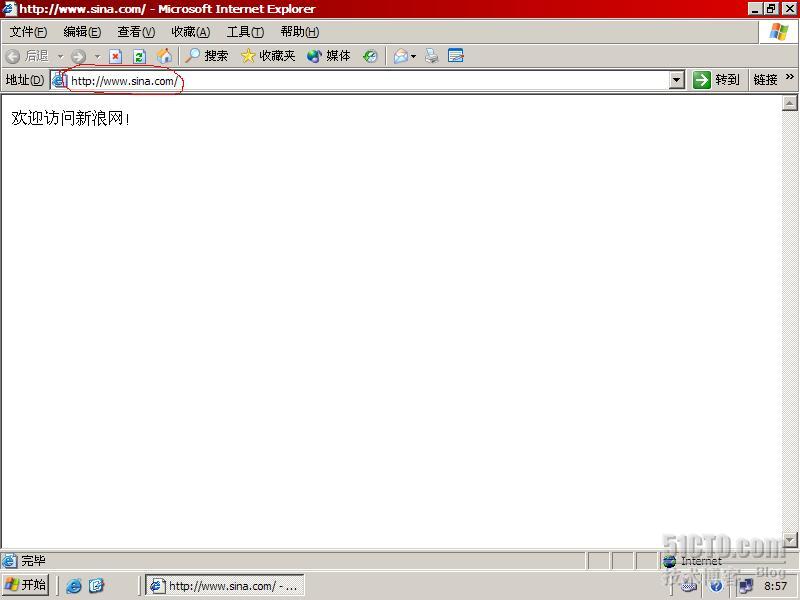Open the Search (搜索) toolbar button
Image resolution: width=800 pixels, height=600 pixels.
[206, 56]
